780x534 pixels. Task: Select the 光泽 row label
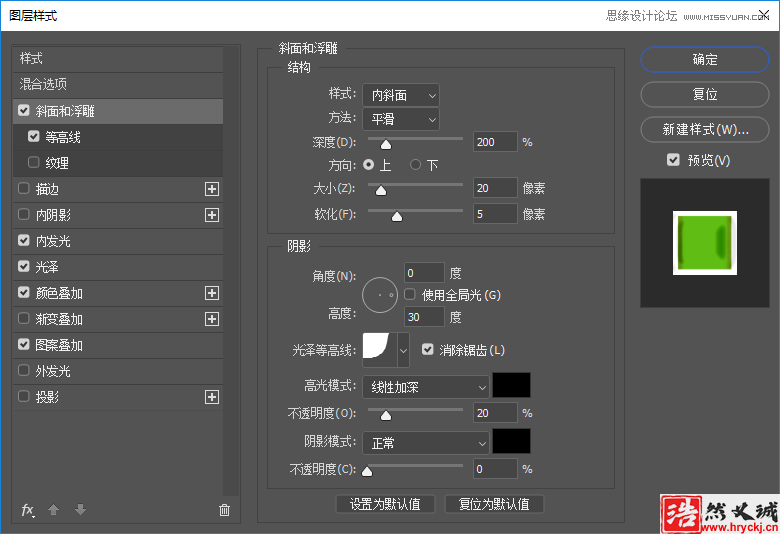47,267
